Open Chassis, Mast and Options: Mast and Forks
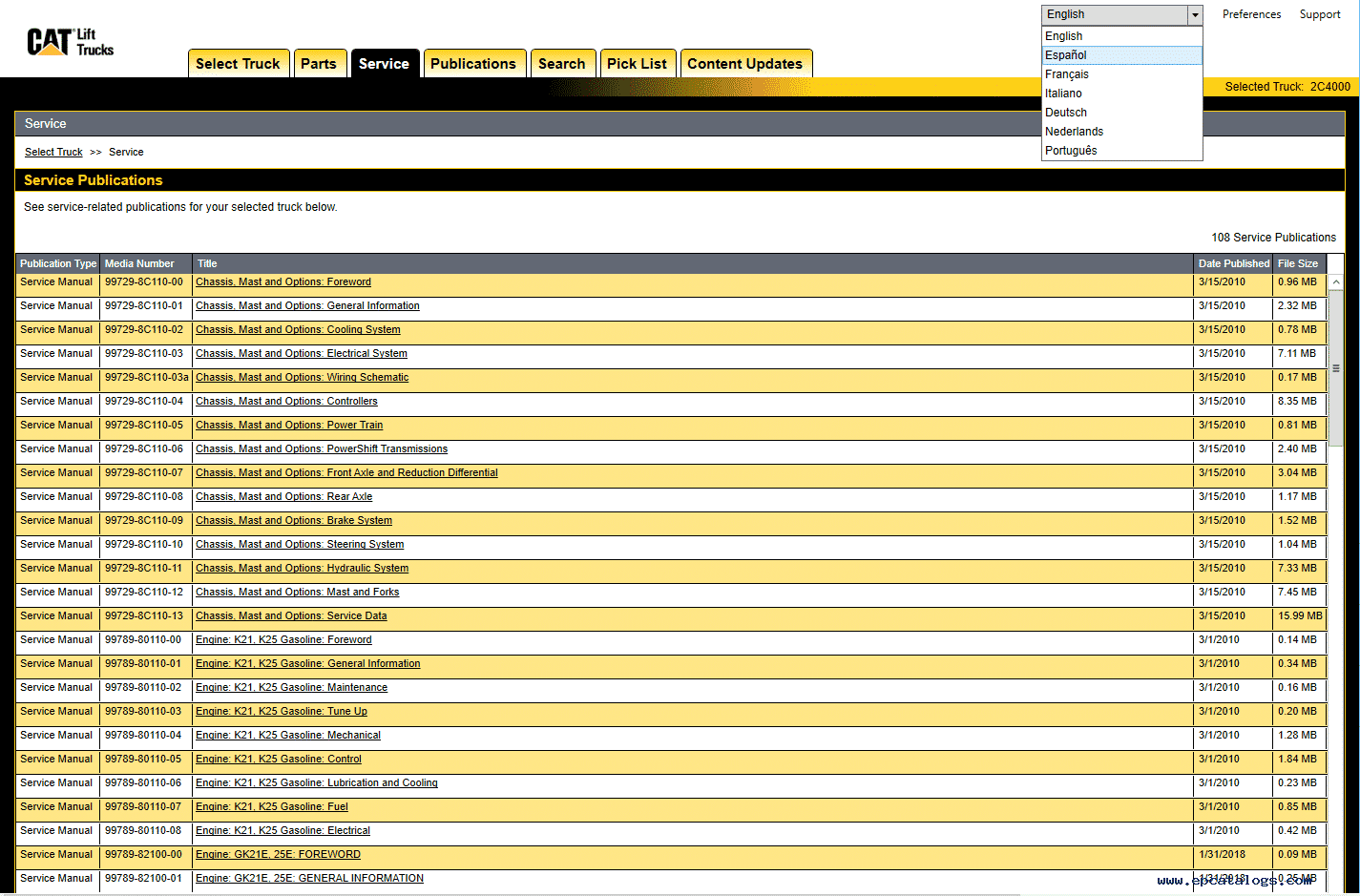This screenshot has height=896, width=1360. (x=298, y=593)
